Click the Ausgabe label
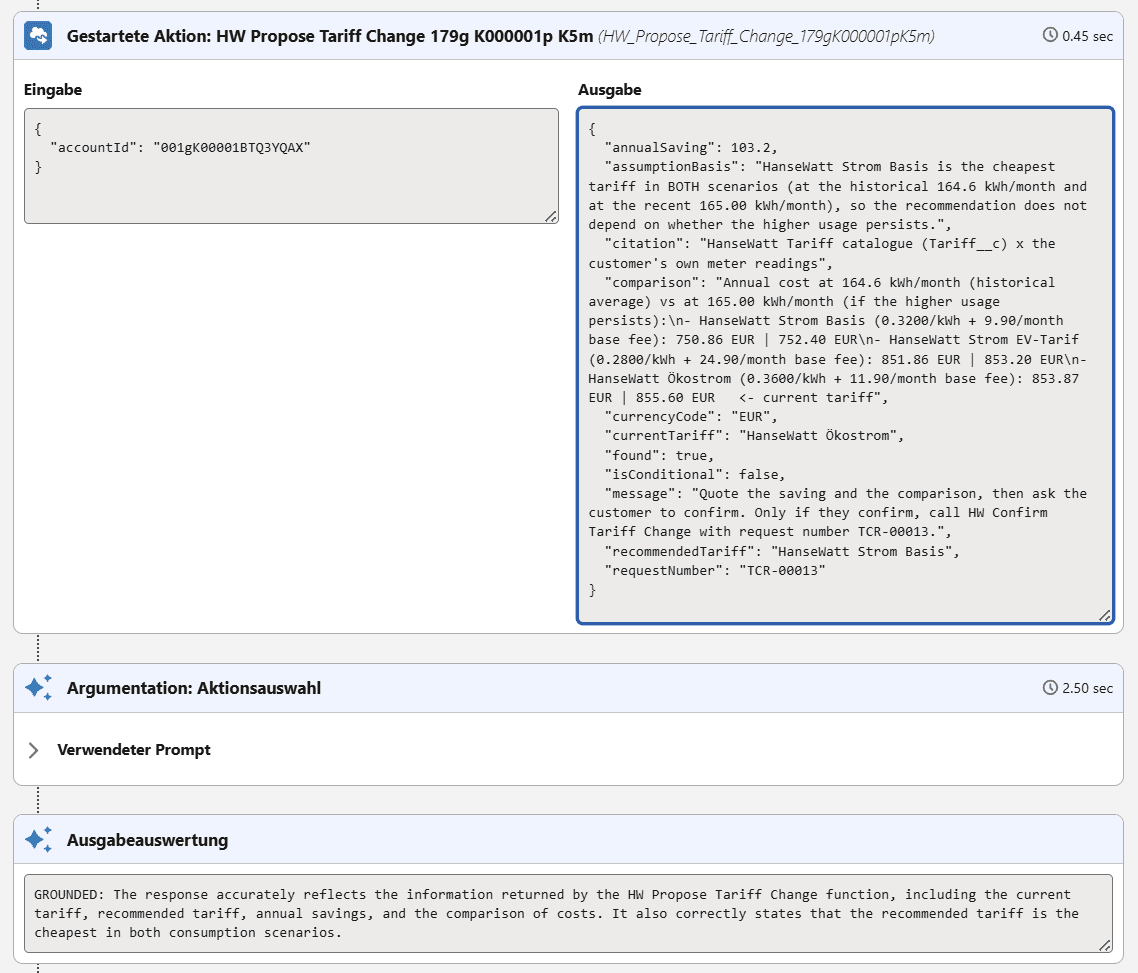 pos(610,90)
